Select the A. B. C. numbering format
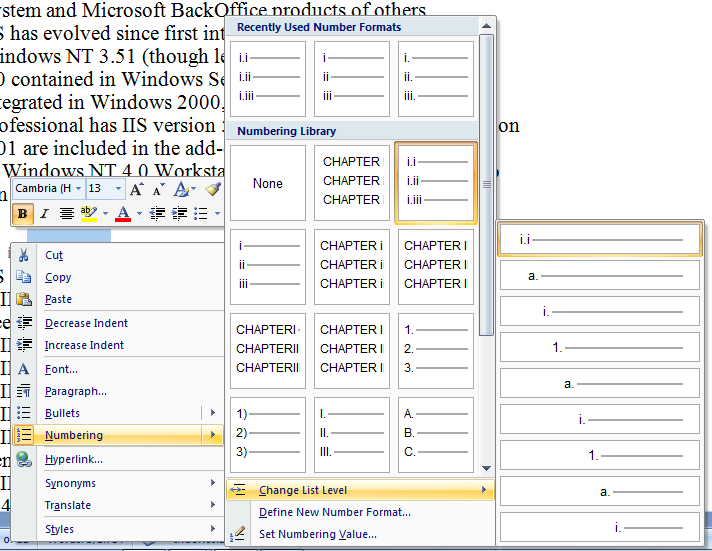 click(x=436, y=435)
